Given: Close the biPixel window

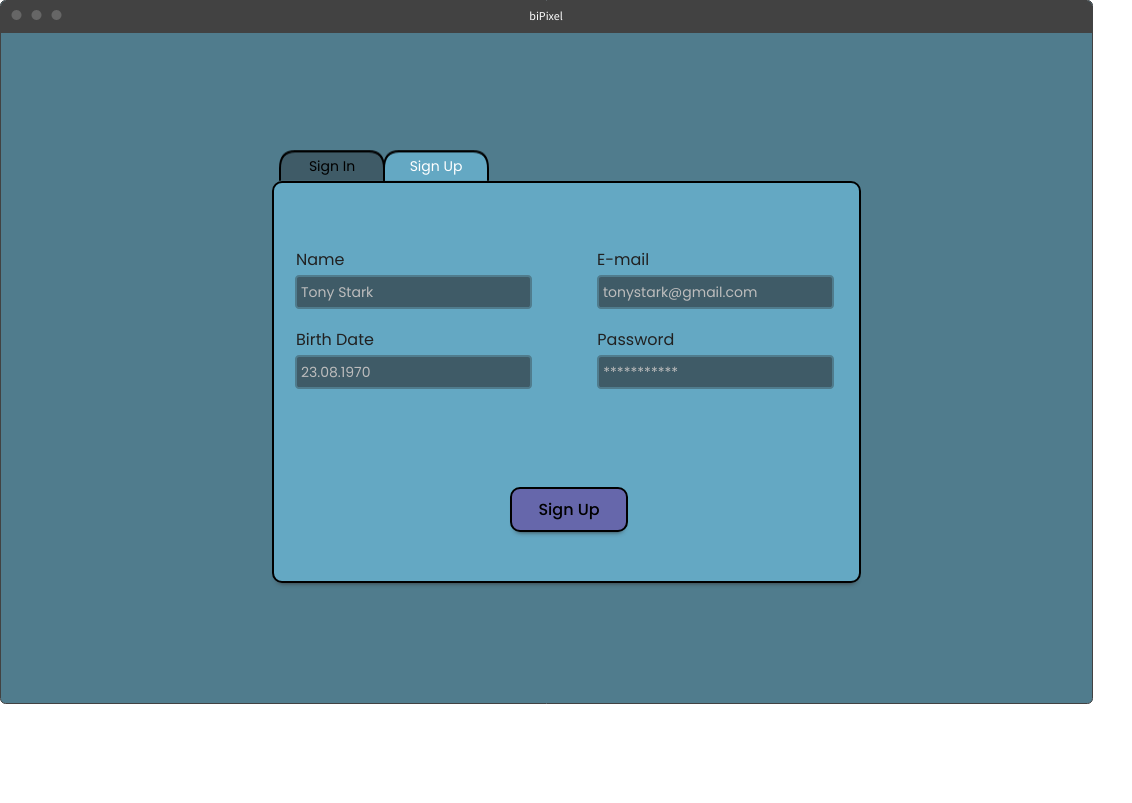Looking at the screenshot, I should point(17,15).
